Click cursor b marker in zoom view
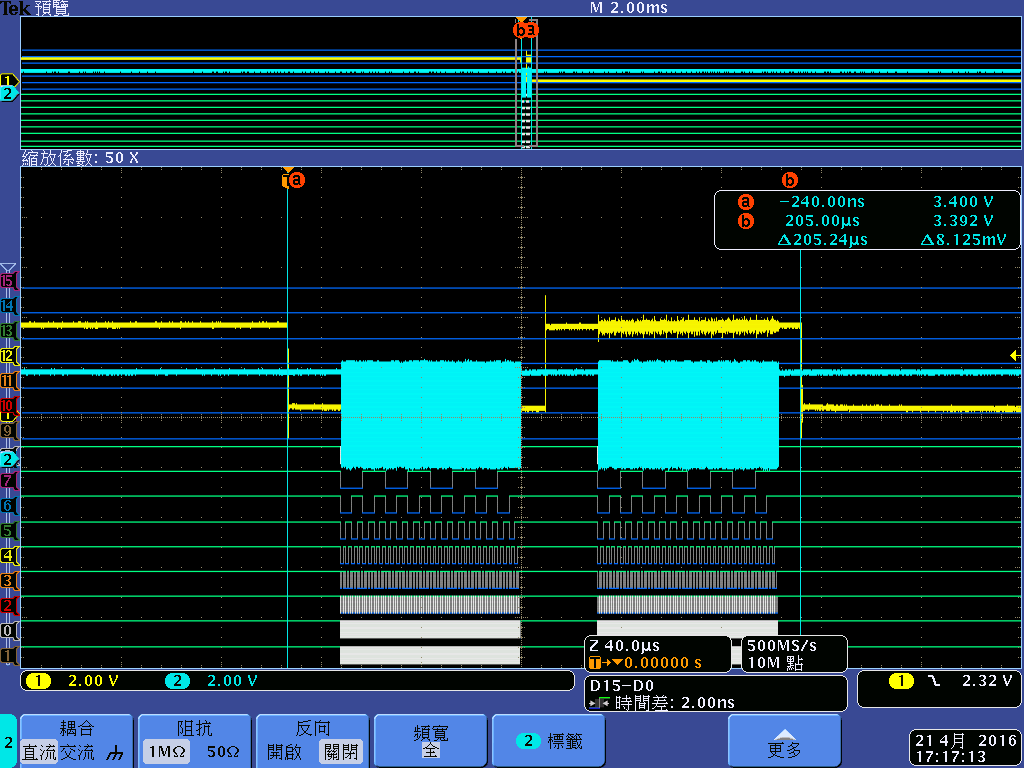The width and height of the screenshot is (1024, 768). pos(790,179)
